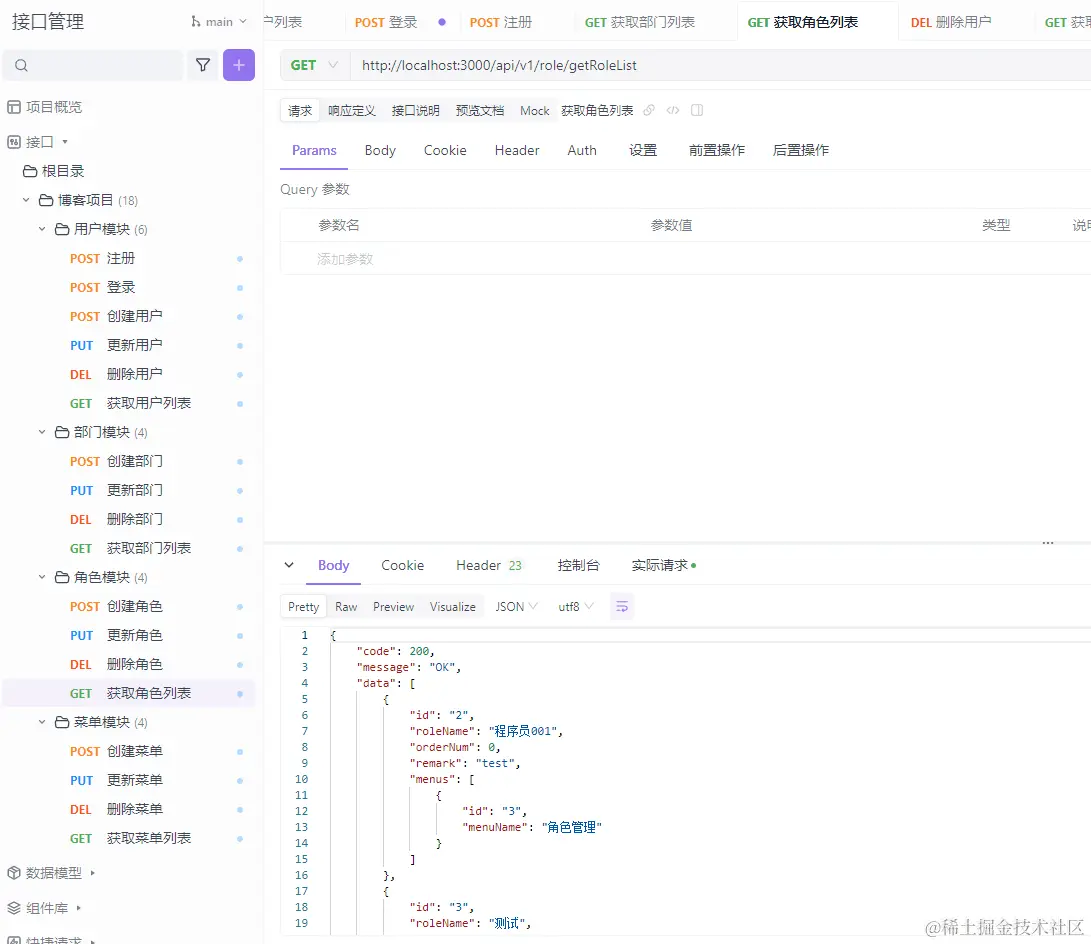
Task: Collapse the 角色模块 folder
Action: pos(42,577)
